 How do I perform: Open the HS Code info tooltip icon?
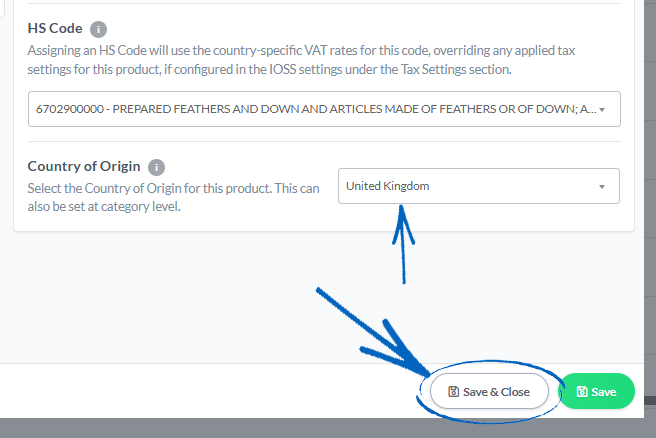click(x=98, y=29)
